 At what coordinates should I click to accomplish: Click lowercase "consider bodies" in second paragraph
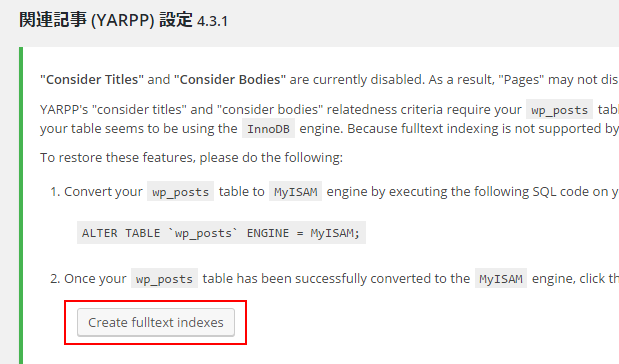pos(270,109)
